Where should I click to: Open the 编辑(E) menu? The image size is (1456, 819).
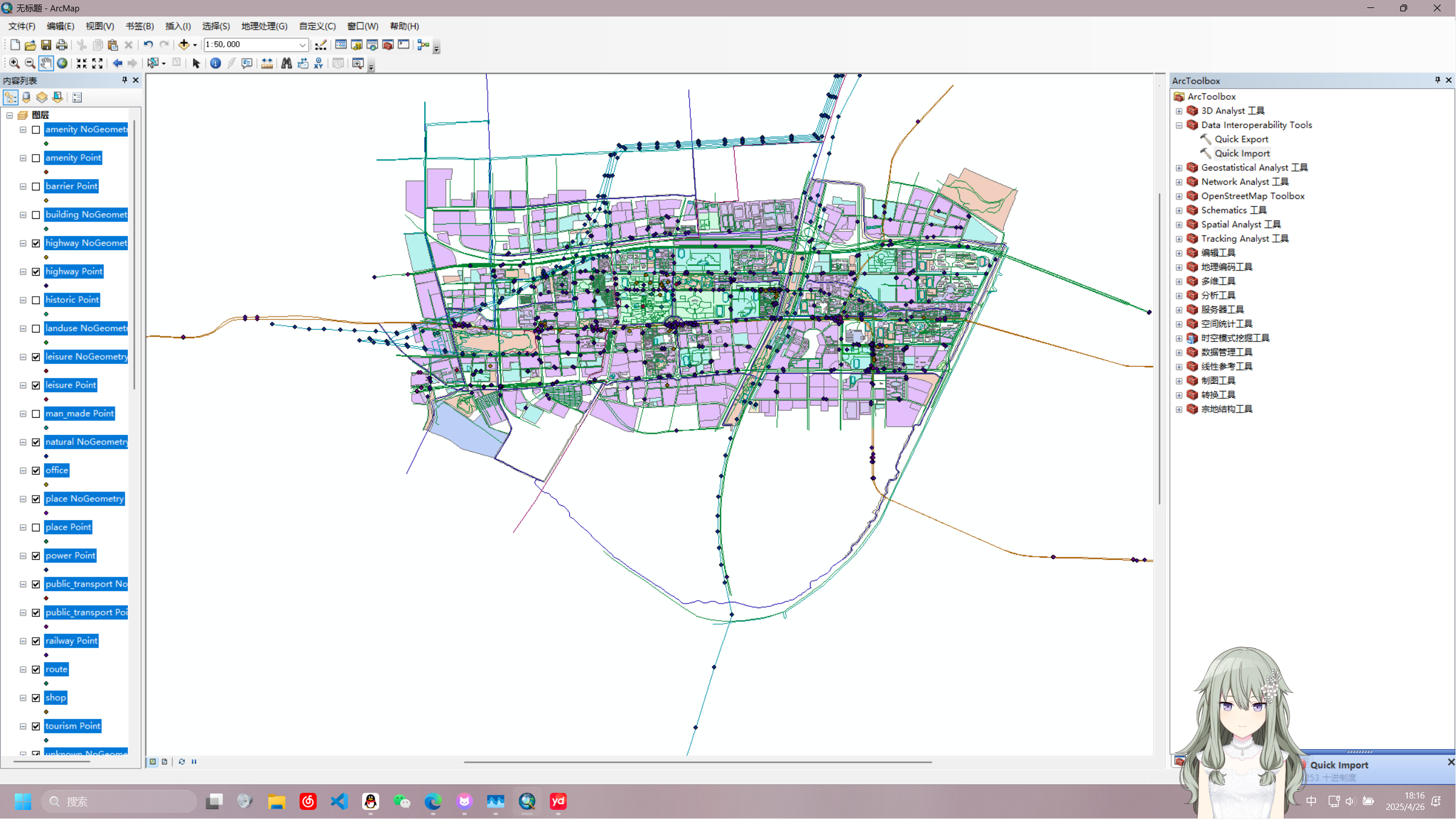coord(60,26)
